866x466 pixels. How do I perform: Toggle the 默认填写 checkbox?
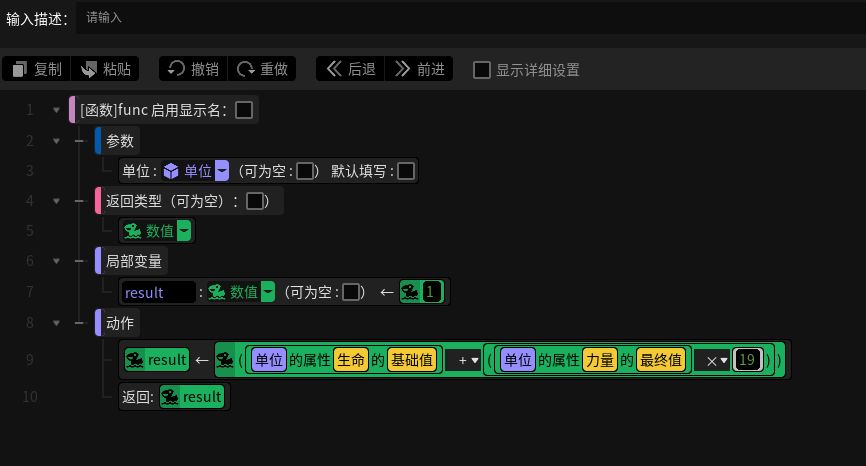click(406, 171)
